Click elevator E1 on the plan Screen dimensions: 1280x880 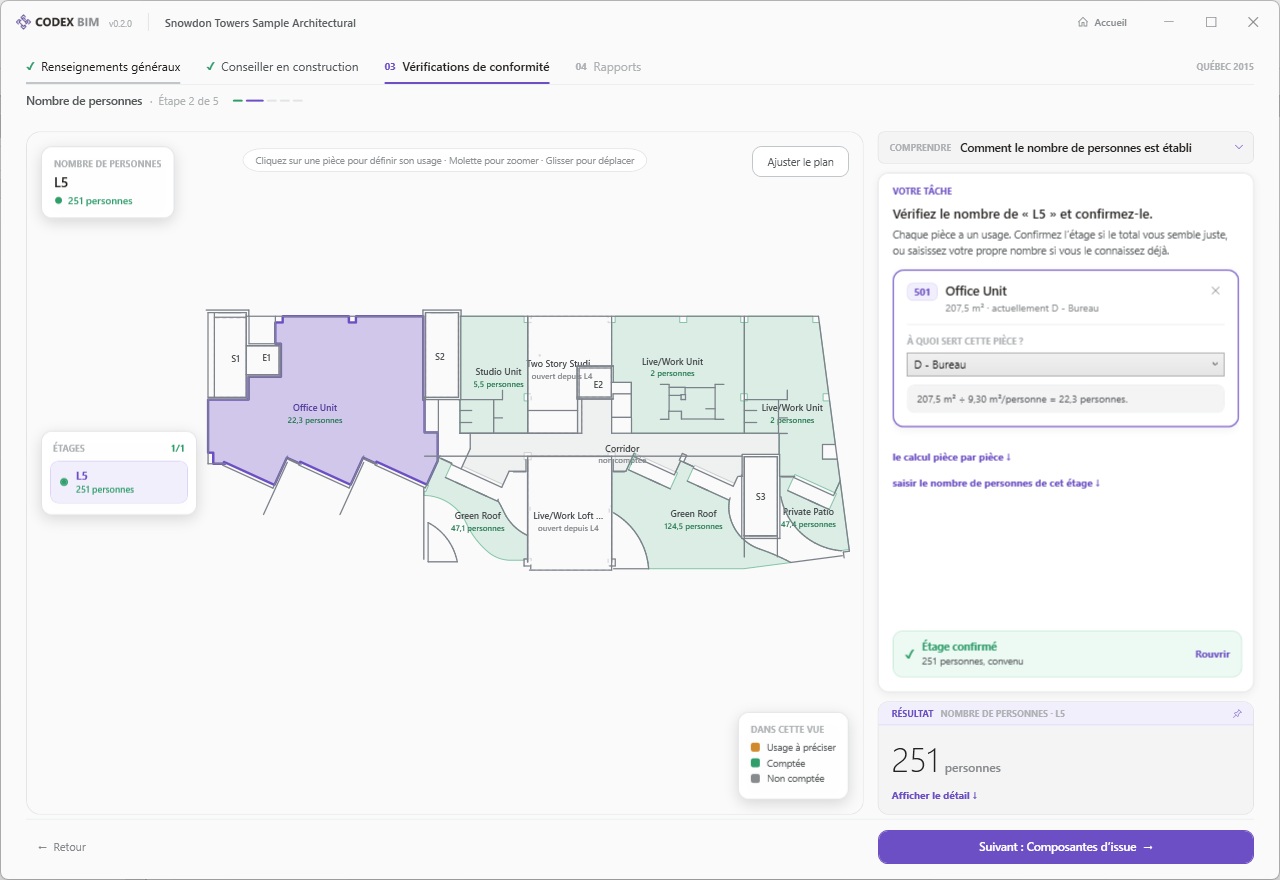[x=266, y=357]
